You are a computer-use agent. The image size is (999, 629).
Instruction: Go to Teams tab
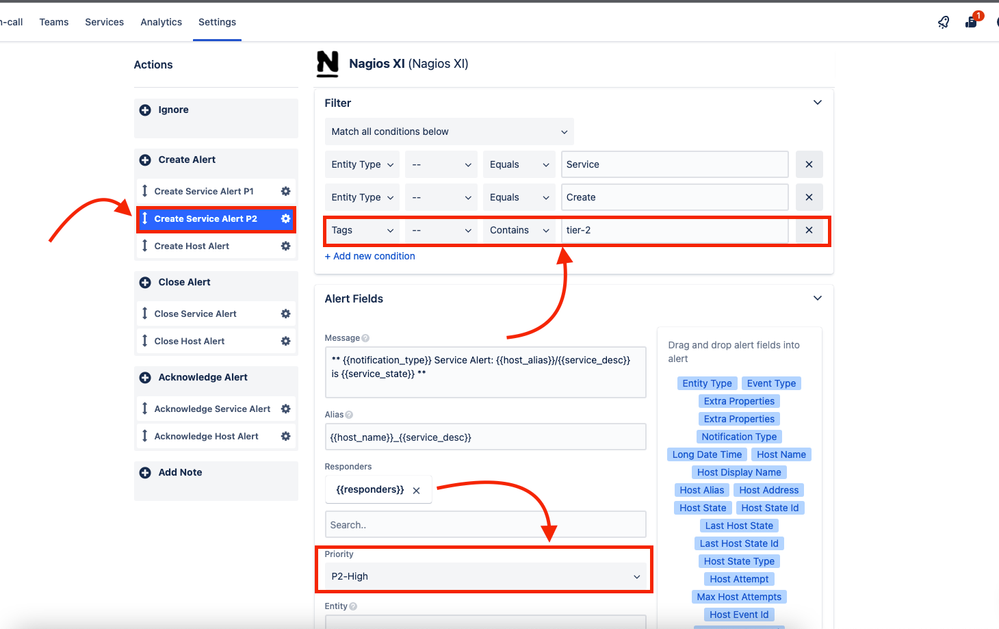coord(54,22)
